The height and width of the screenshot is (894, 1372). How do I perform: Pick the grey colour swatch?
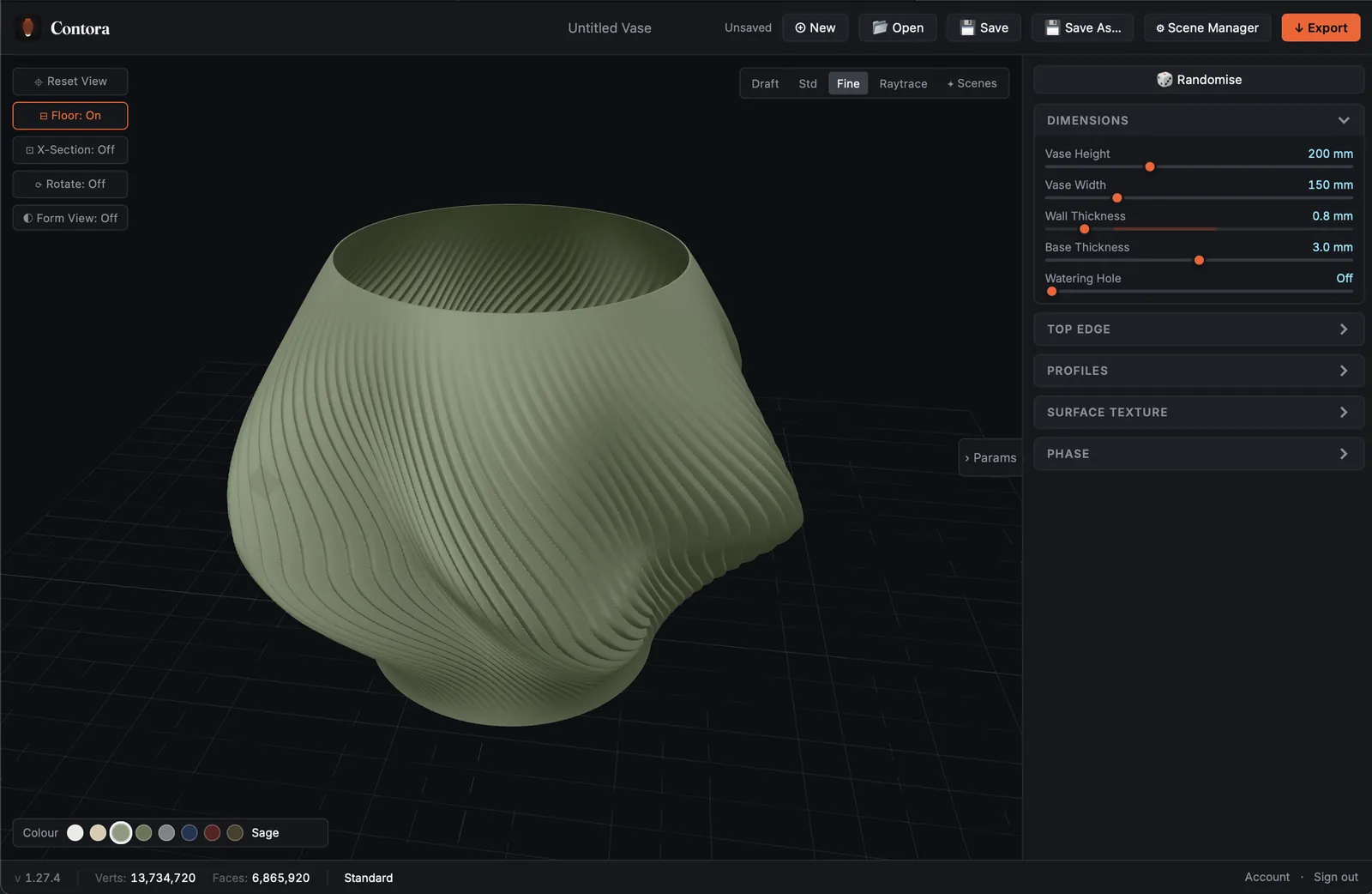[166, 833]
